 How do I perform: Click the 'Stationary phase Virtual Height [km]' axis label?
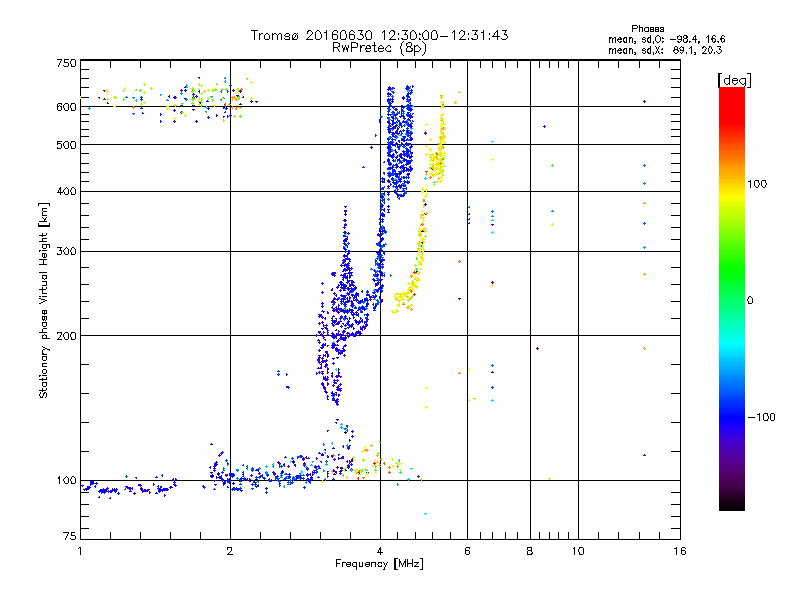click(x=44, y=300)
